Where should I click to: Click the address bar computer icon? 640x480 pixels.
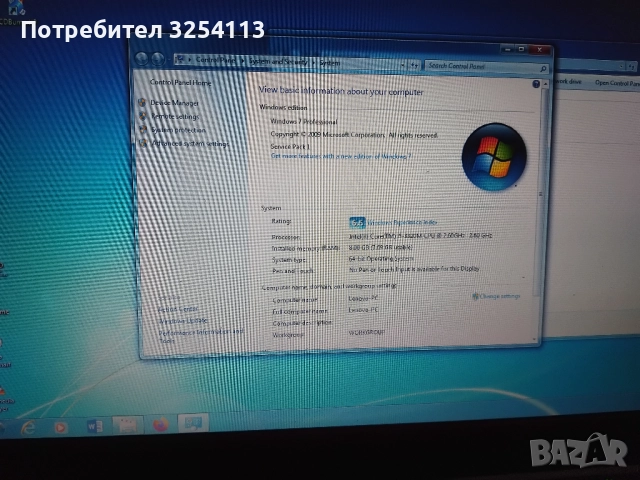[179, 60]
